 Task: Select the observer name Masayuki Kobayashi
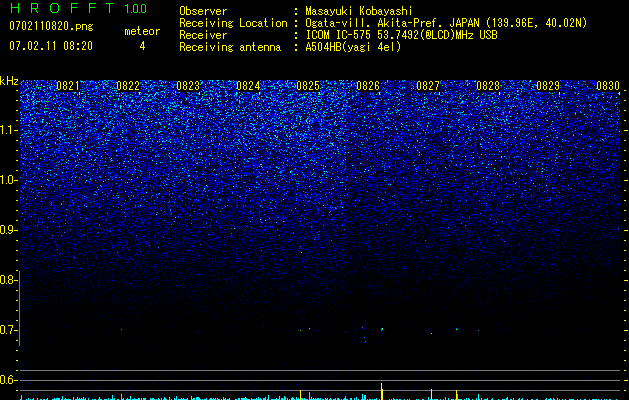pos(359,11)
